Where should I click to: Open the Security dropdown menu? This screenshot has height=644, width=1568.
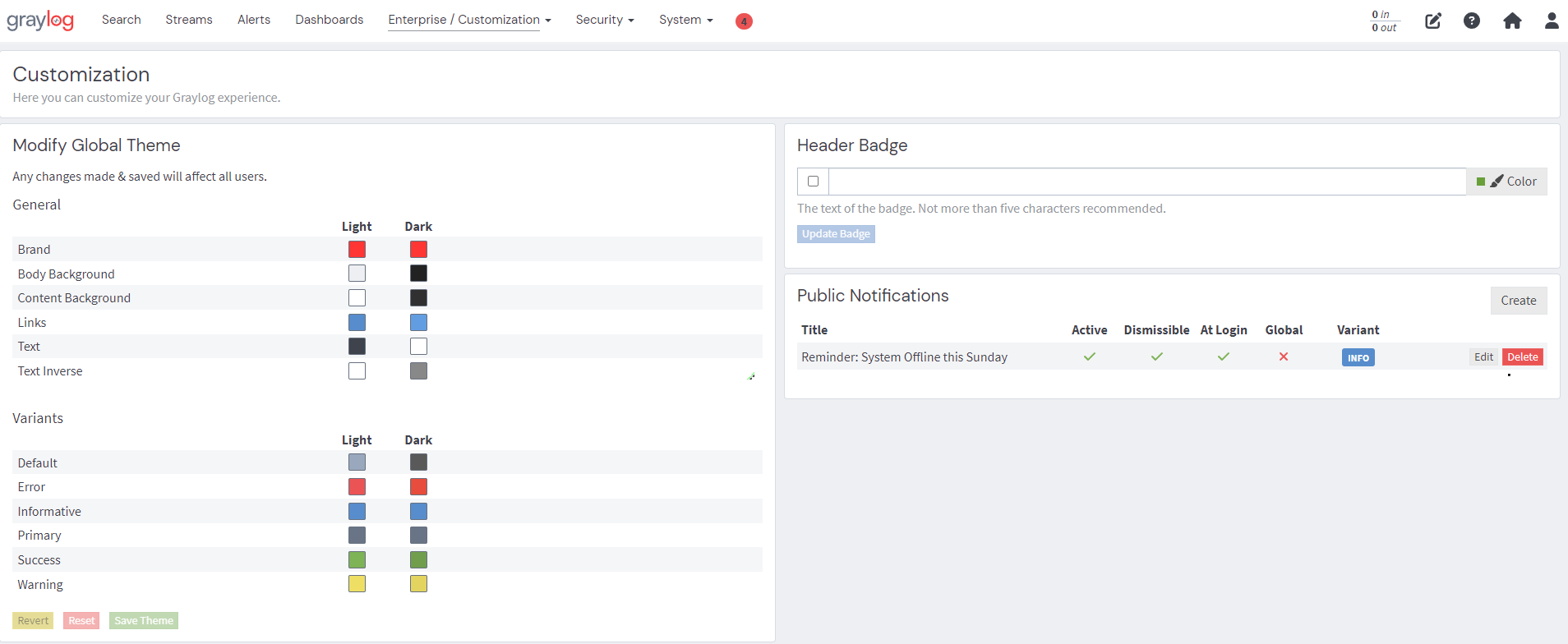(604, 20)
